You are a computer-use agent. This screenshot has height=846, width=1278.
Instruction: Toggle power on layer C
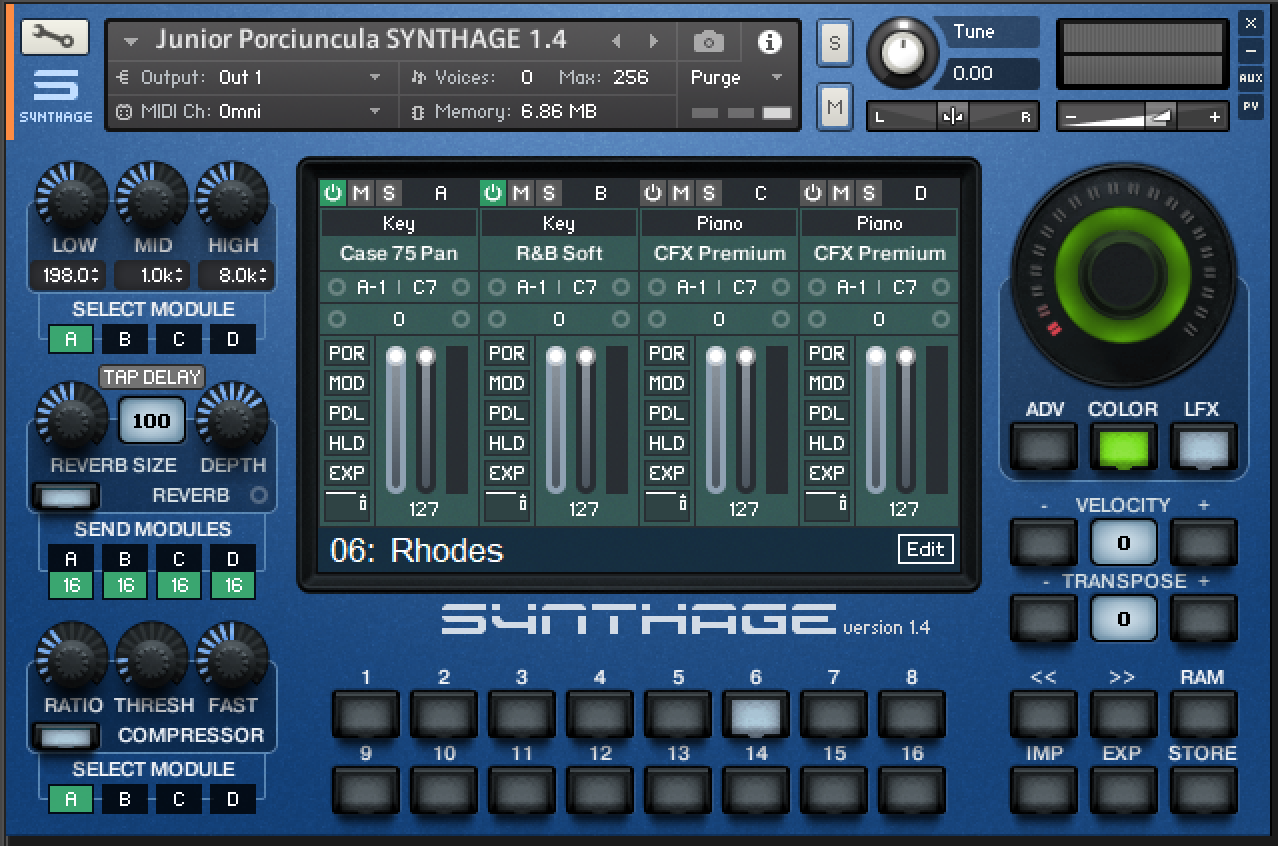coord(653,193)
